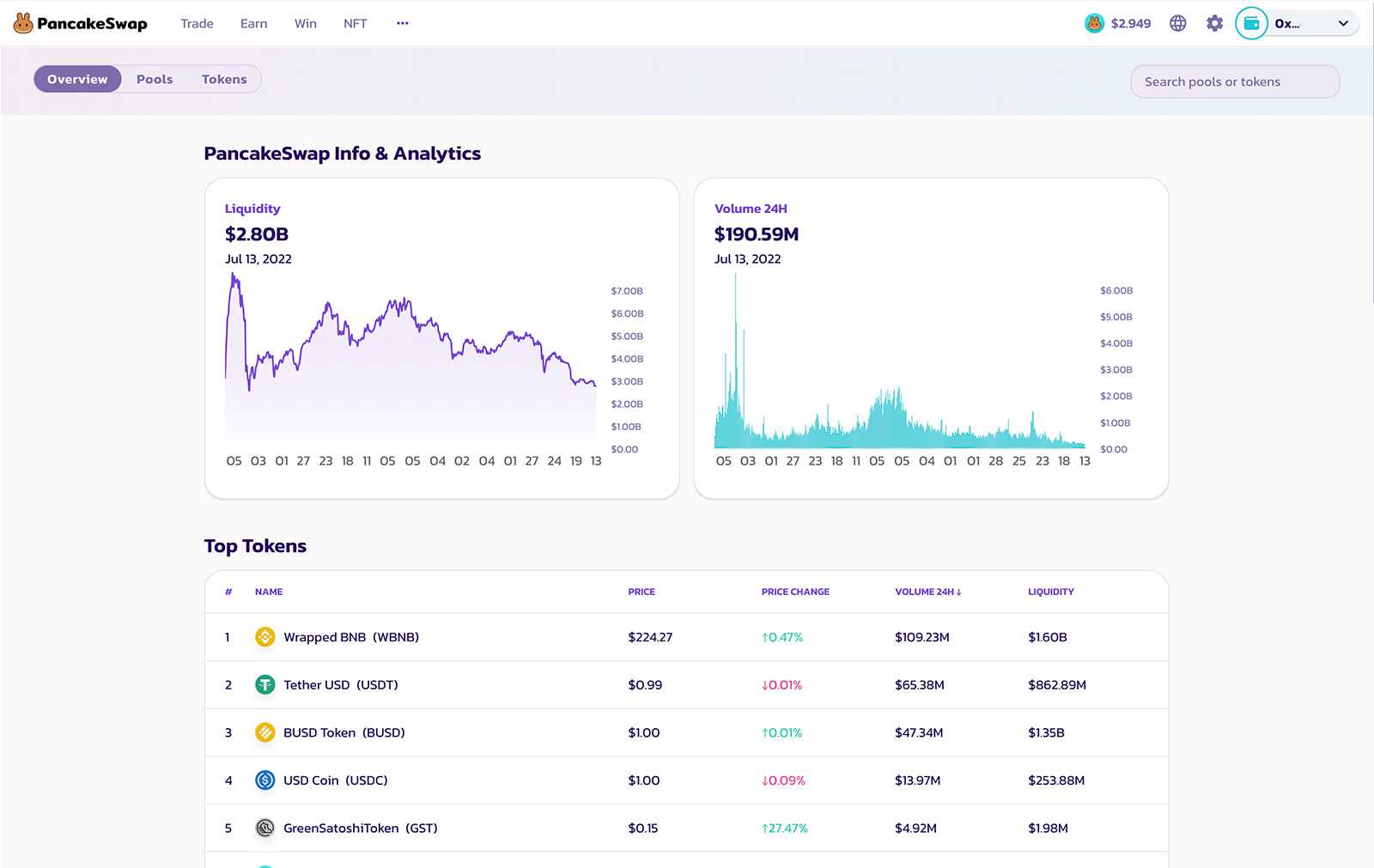Click the wallet icon in header

(x=1251, y=23)
